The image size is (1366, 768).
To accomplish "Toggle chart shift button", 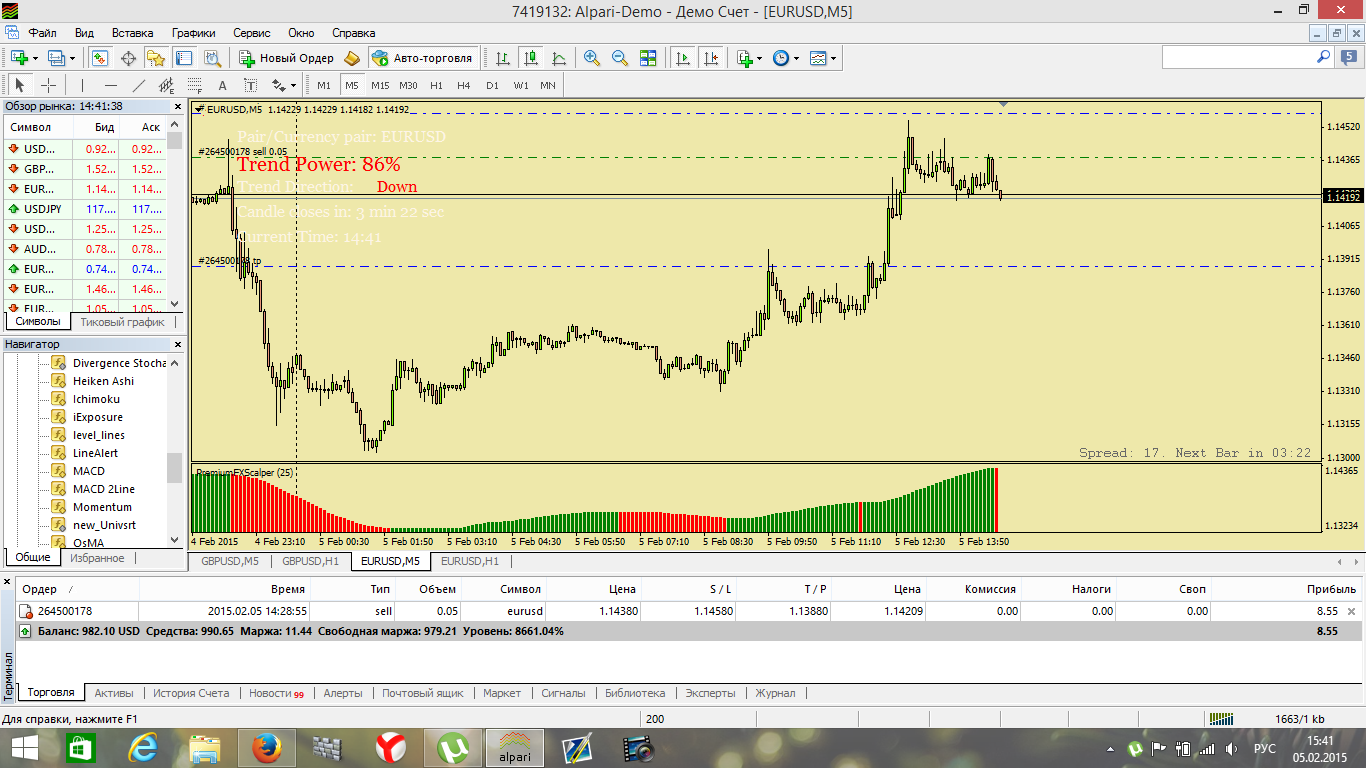I will (712, 58).
